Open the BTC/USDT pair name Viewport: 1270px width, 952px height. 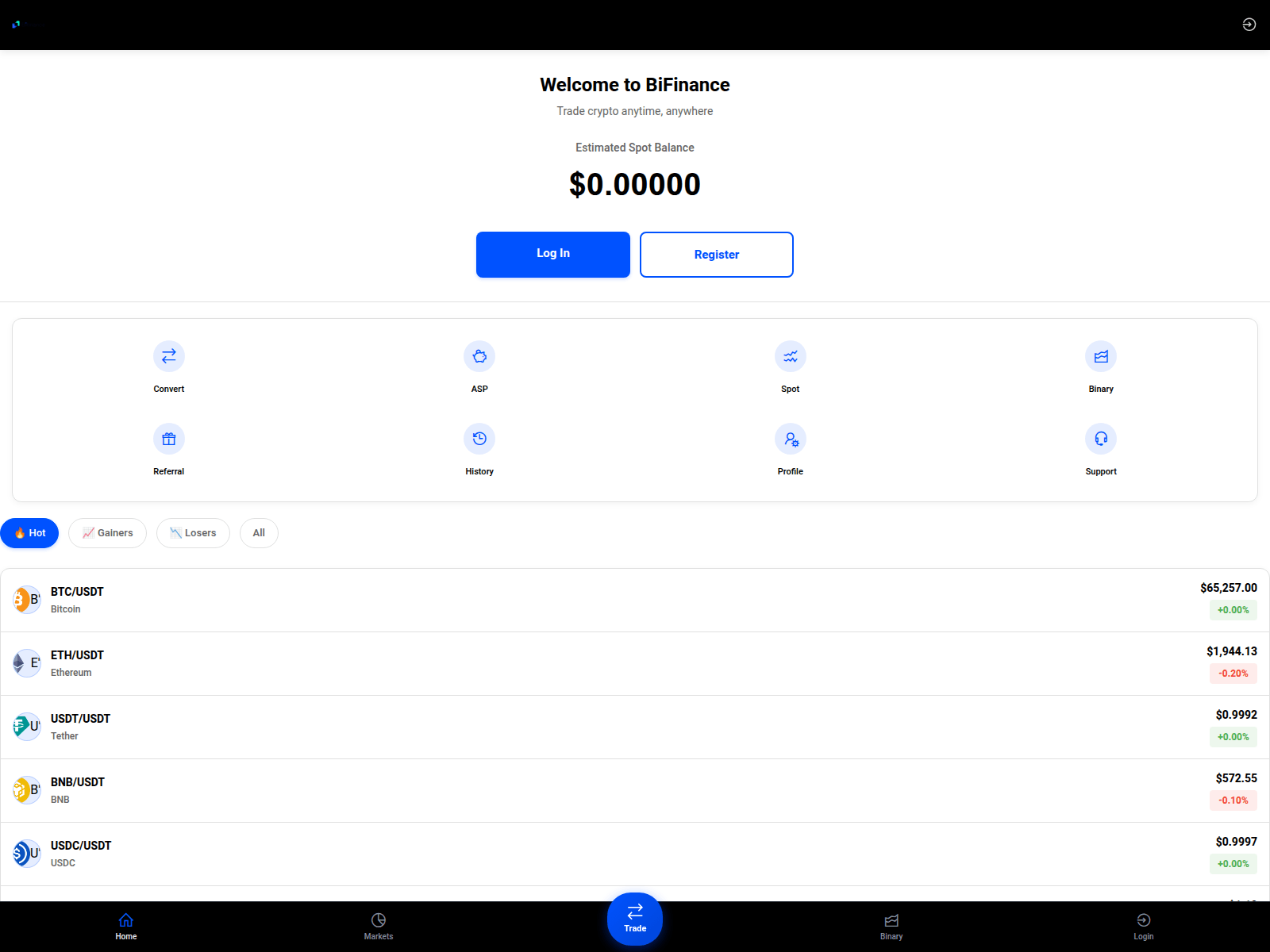coord(77,592)
